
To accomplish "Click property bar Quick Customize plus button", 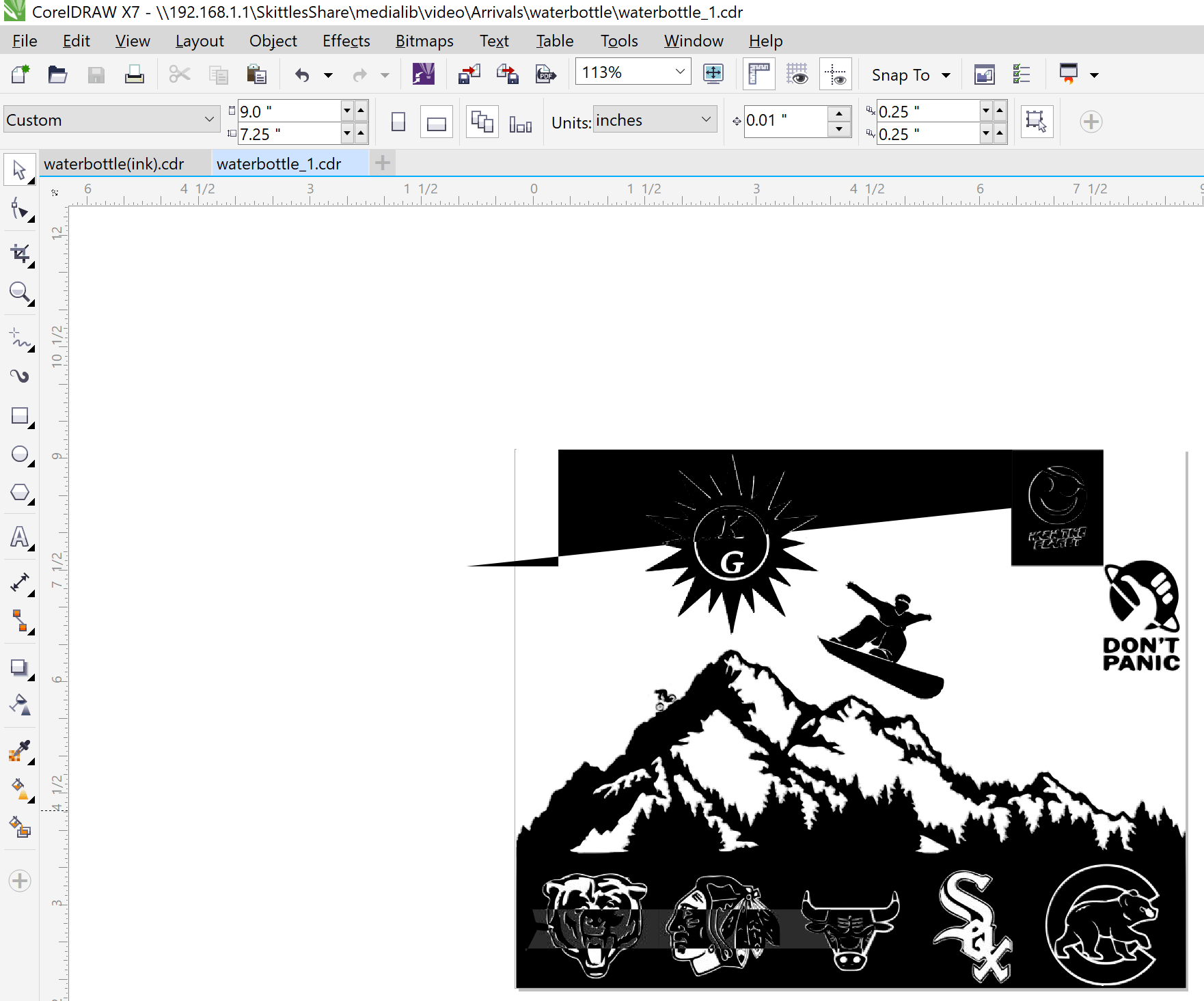I will [x=1091, y=122].
